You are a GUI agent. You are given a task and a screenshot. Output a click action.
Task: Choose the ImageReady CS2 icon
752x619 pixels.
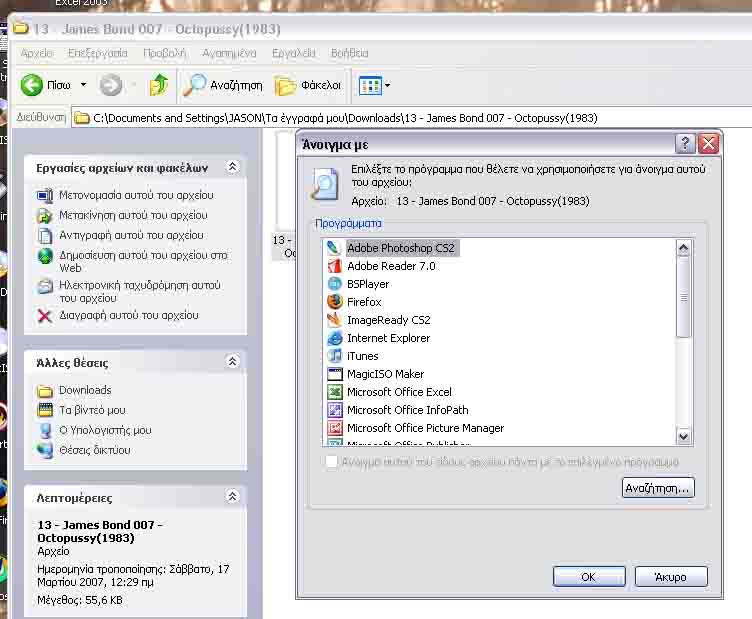coord(334,320)
